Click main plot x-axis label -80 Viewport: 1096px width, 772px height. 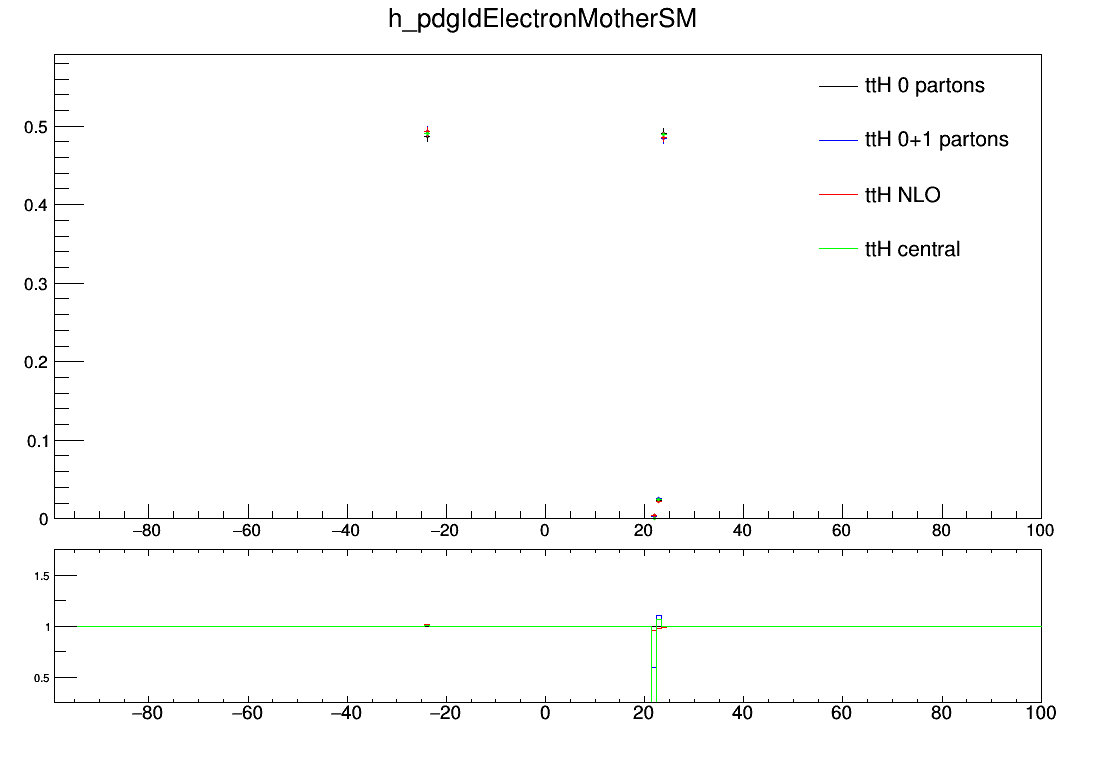pyautogui.click(x=146, y=531)
